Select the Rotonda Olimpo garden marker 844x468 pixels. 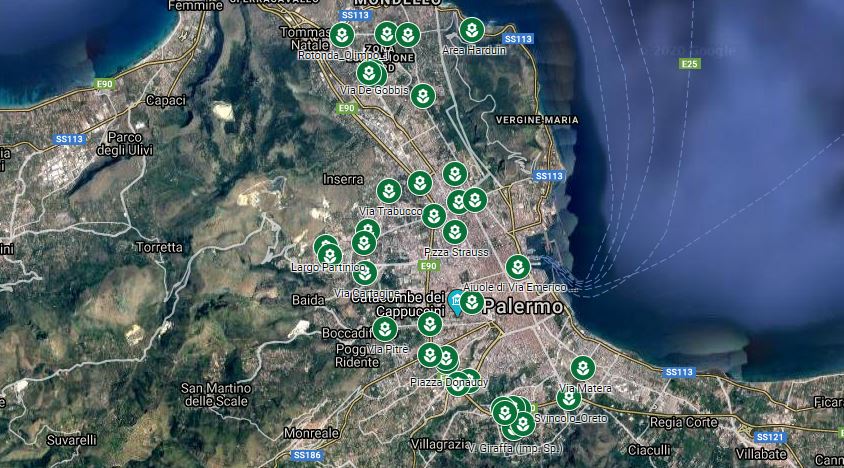click(x=341, y=36)
